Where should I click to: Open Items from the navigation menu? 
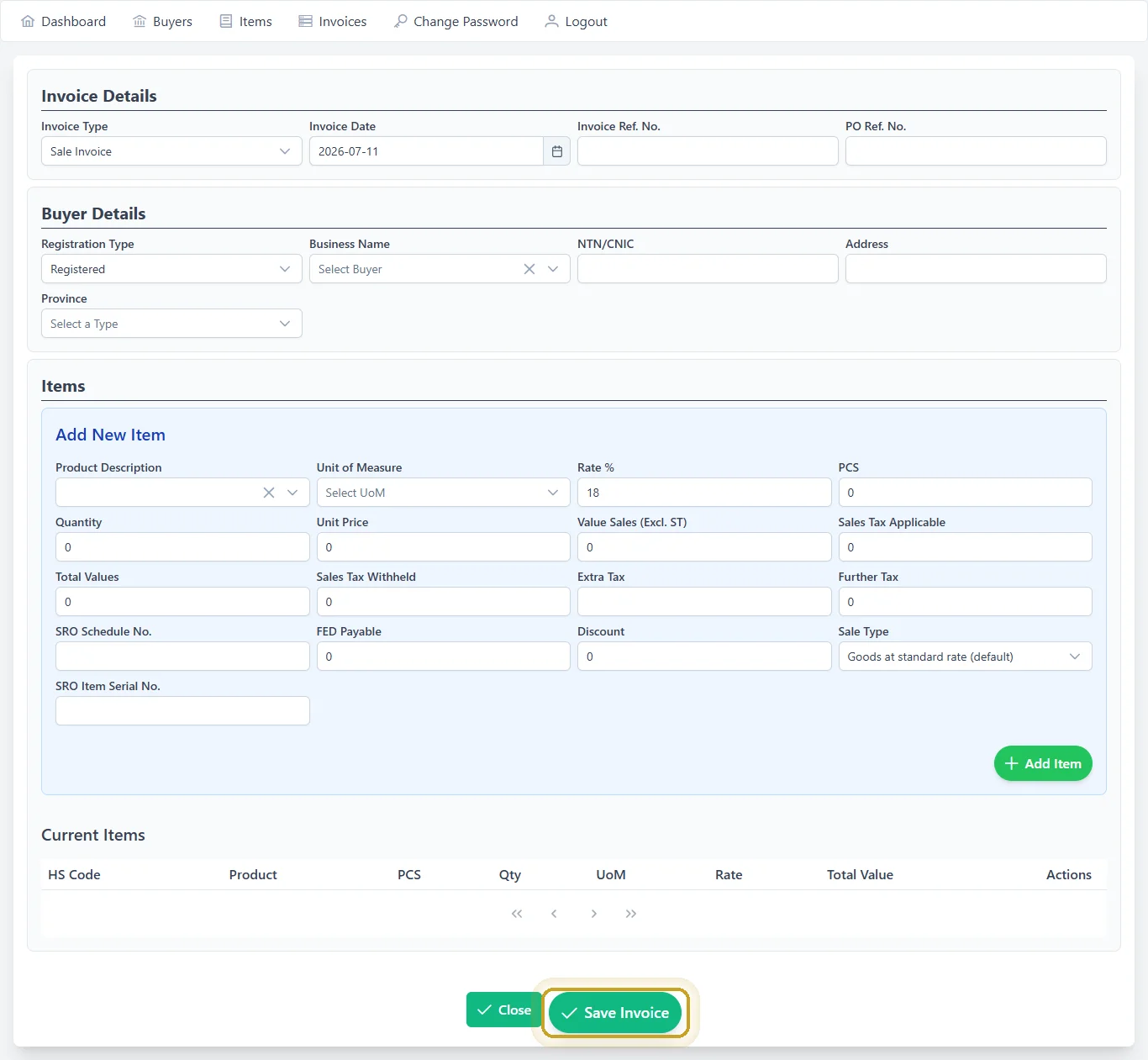click(x=246, y=21)
